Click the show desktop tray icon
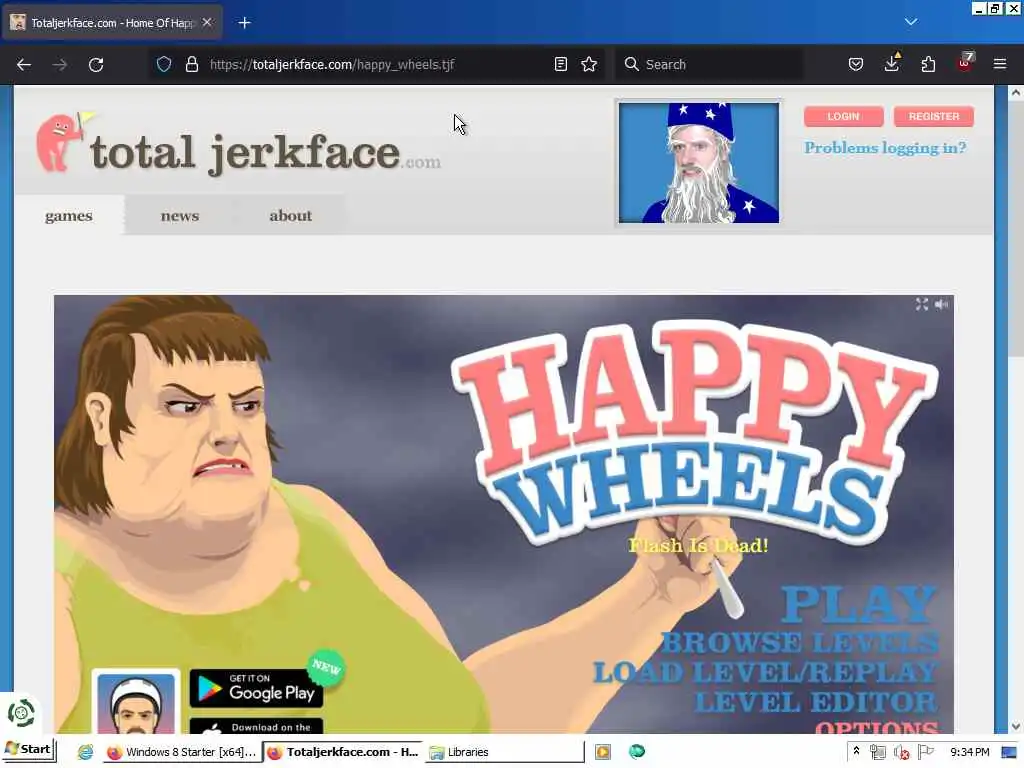The image size is (1024, 768). pos(1009,752)
